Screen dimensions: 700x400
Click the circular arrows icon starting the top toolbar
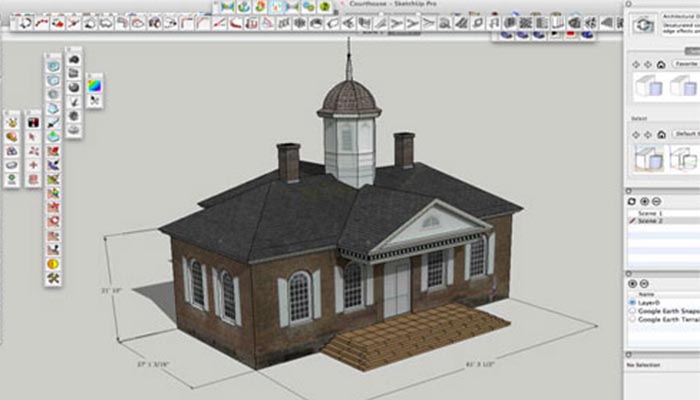tap(25, 23)
